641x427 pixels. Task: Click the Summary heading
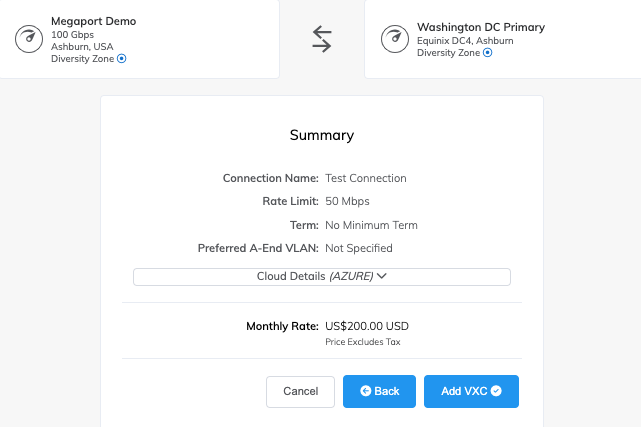[322, 135]
